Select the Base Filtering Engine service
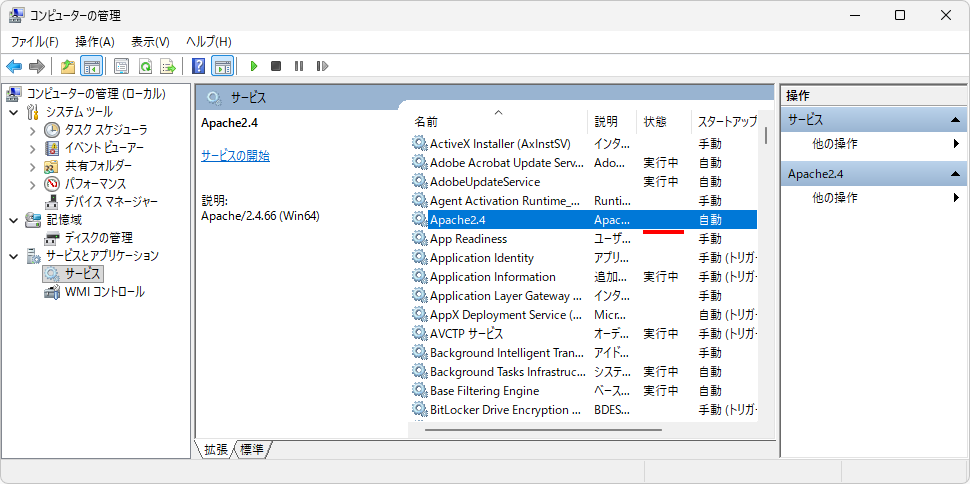The width and height of the screenshot is (970, 484). pos(583,391)
